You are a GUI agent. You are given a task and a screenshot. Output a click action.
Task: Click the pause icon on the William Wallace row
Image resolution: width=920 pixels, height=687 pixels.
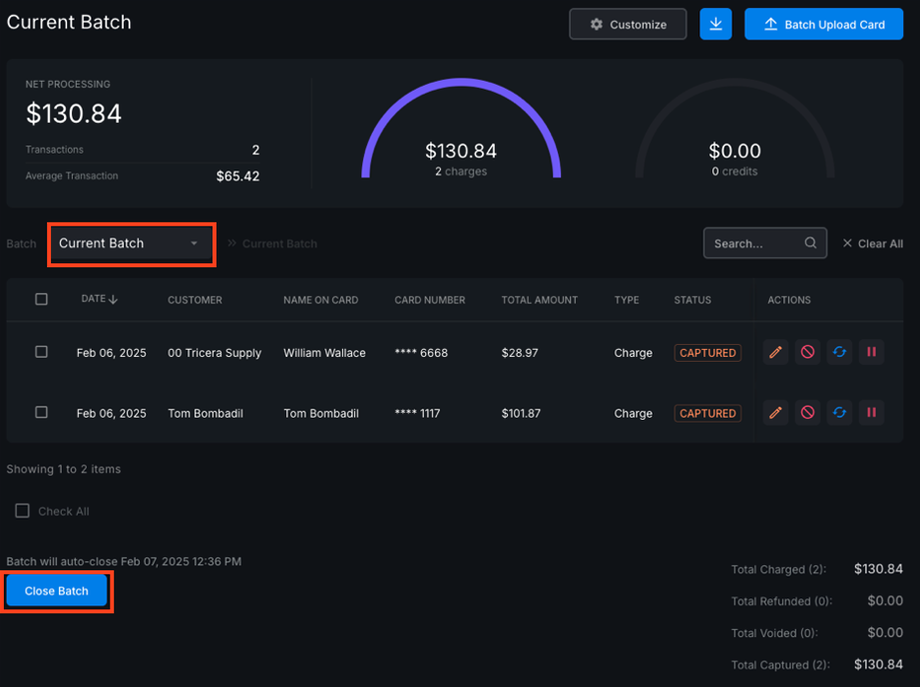click(x=871, y=353)
